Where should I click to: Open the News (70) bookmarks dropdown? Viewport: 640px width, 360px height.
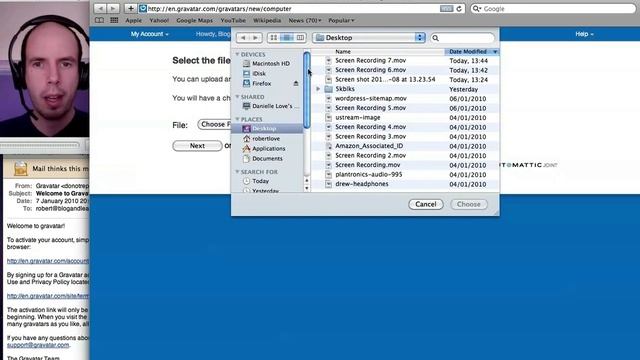coord(304,20)
